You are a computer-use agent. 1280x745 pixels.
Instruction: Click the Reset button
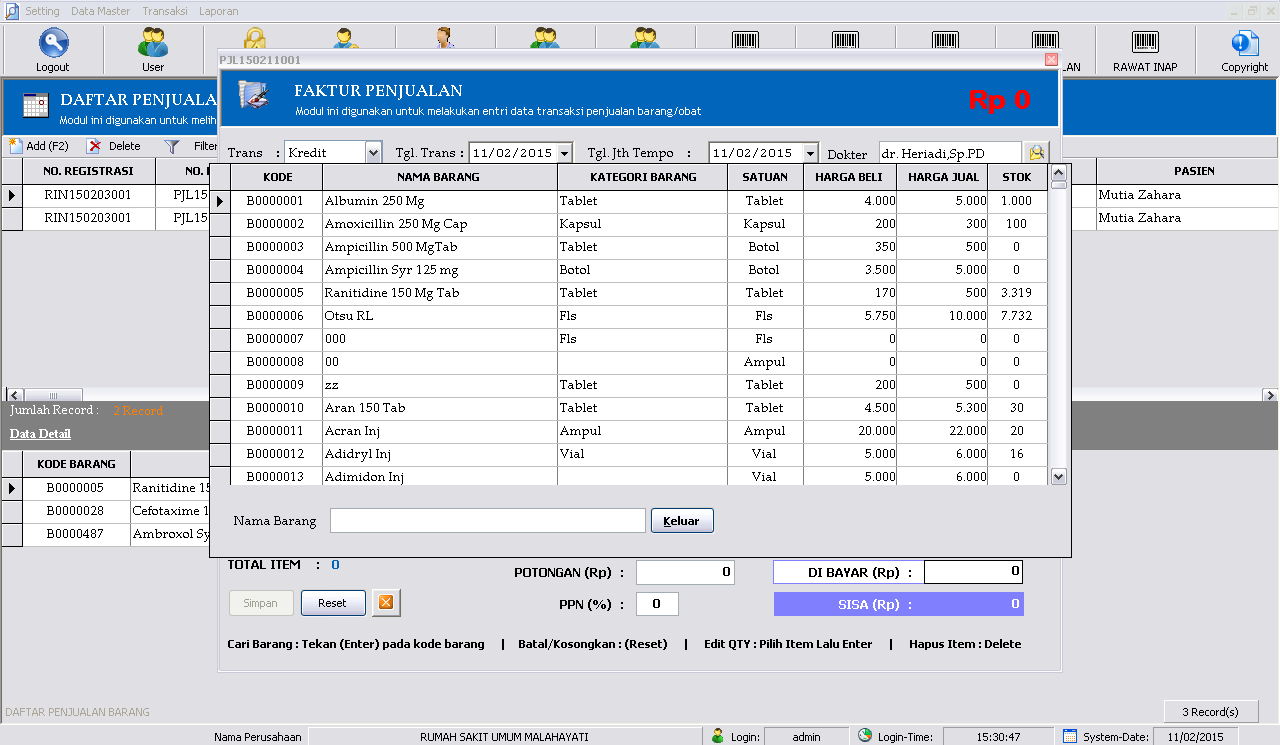tap(333, 603)
